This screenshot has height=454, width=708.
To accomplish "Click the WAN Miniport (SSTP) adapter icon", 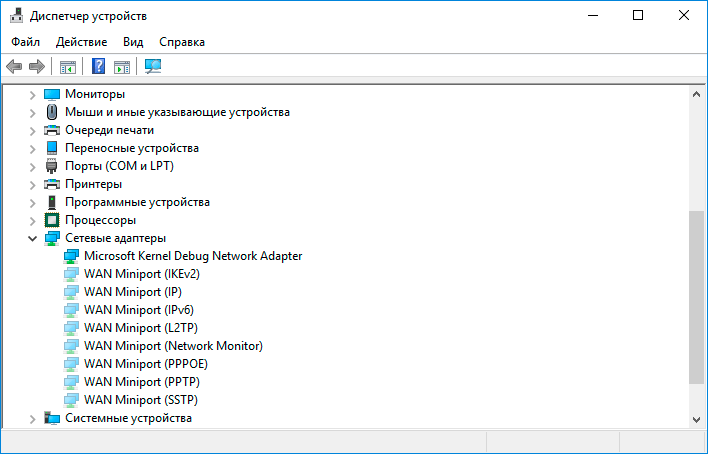I will 71,400.
